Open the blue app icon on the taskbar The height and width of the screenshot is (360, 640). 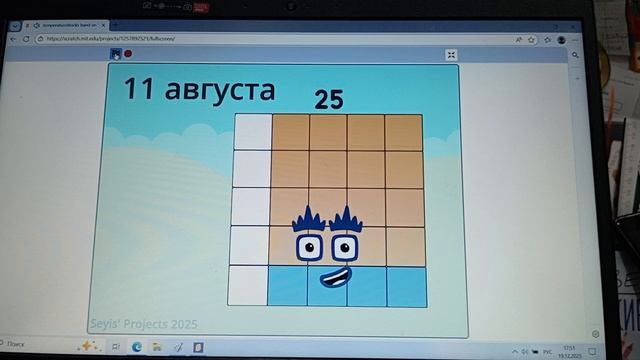pyautogui.click(x=198, y=347)
